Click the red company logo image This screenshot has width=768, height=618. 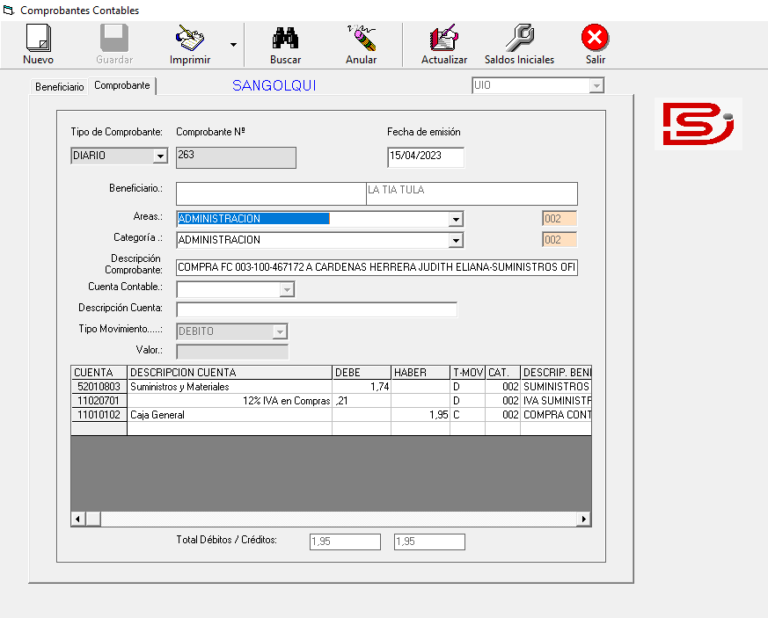click(x=697, y=124)
